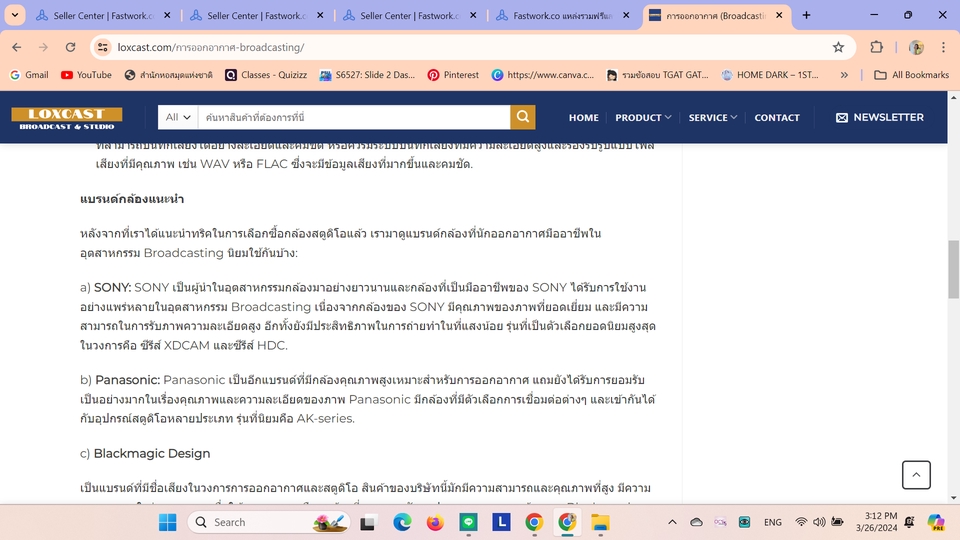This screenshot has width=960, height=540.
Task: Close the active Broadcasting tab
Action: [x=779, y=15]
